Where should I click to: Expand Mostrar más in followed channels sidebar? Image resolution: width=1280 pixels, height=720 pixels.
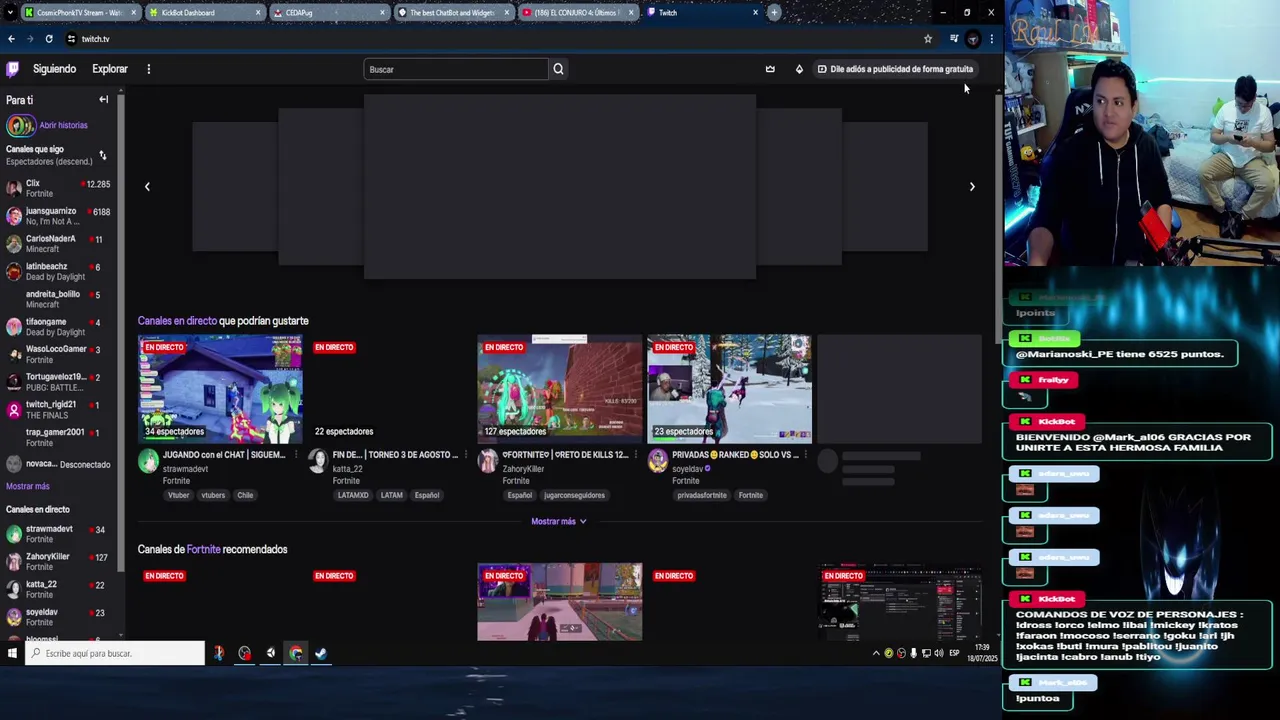tap(28, 486)
